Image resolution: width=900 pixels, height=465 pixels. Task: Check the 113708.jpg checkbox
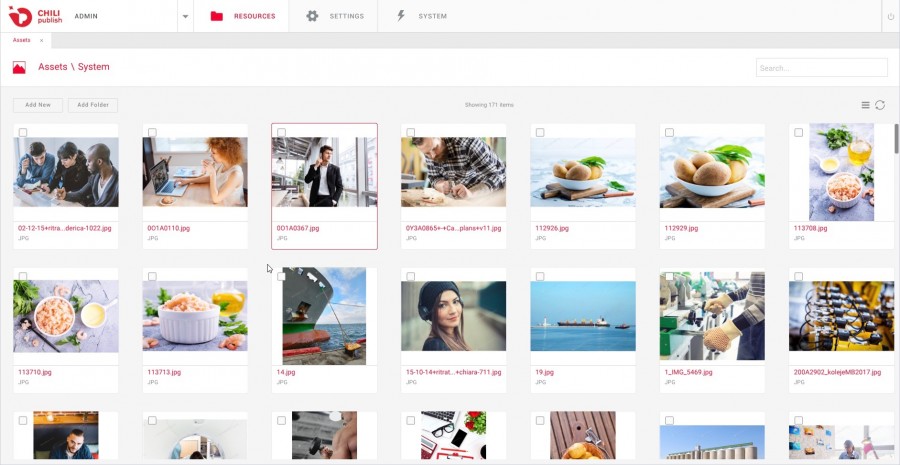(798, 133)
